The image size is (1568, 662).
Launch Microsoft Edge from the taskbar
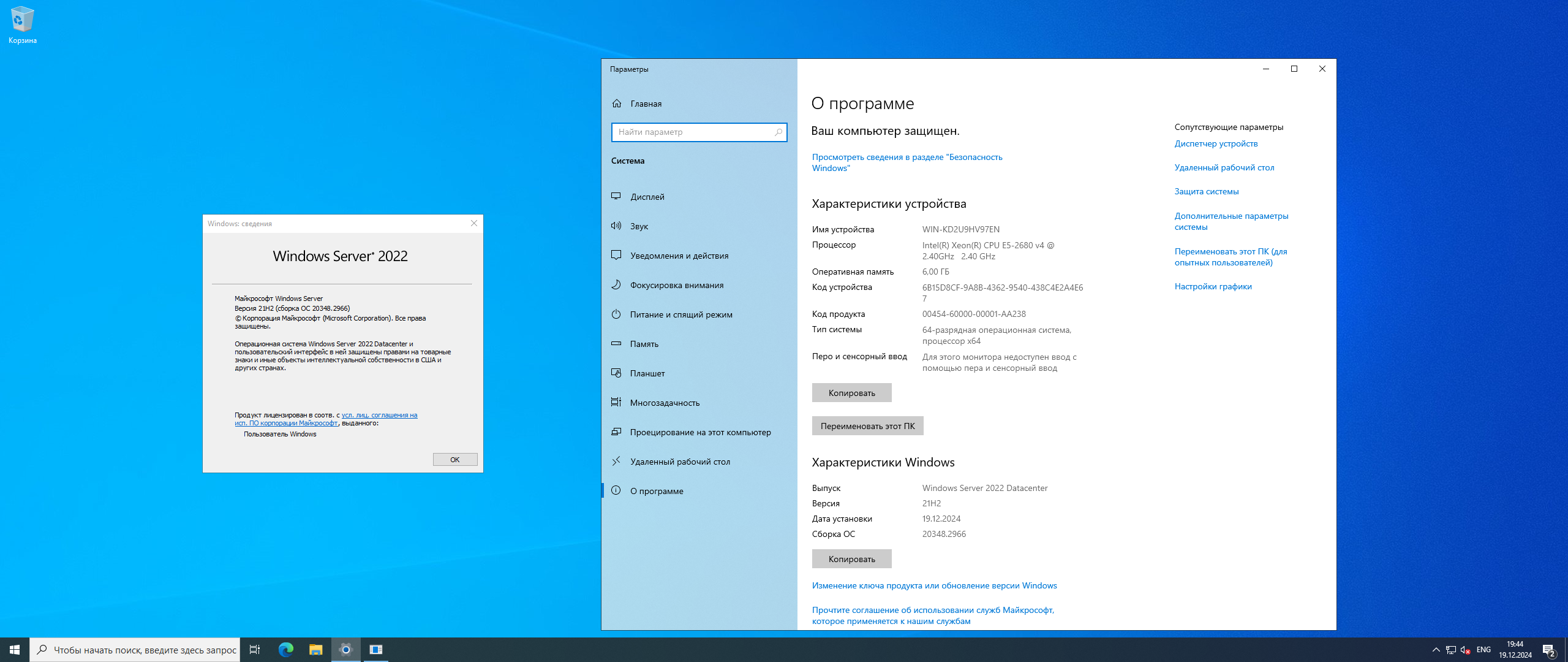click(286, 650)
